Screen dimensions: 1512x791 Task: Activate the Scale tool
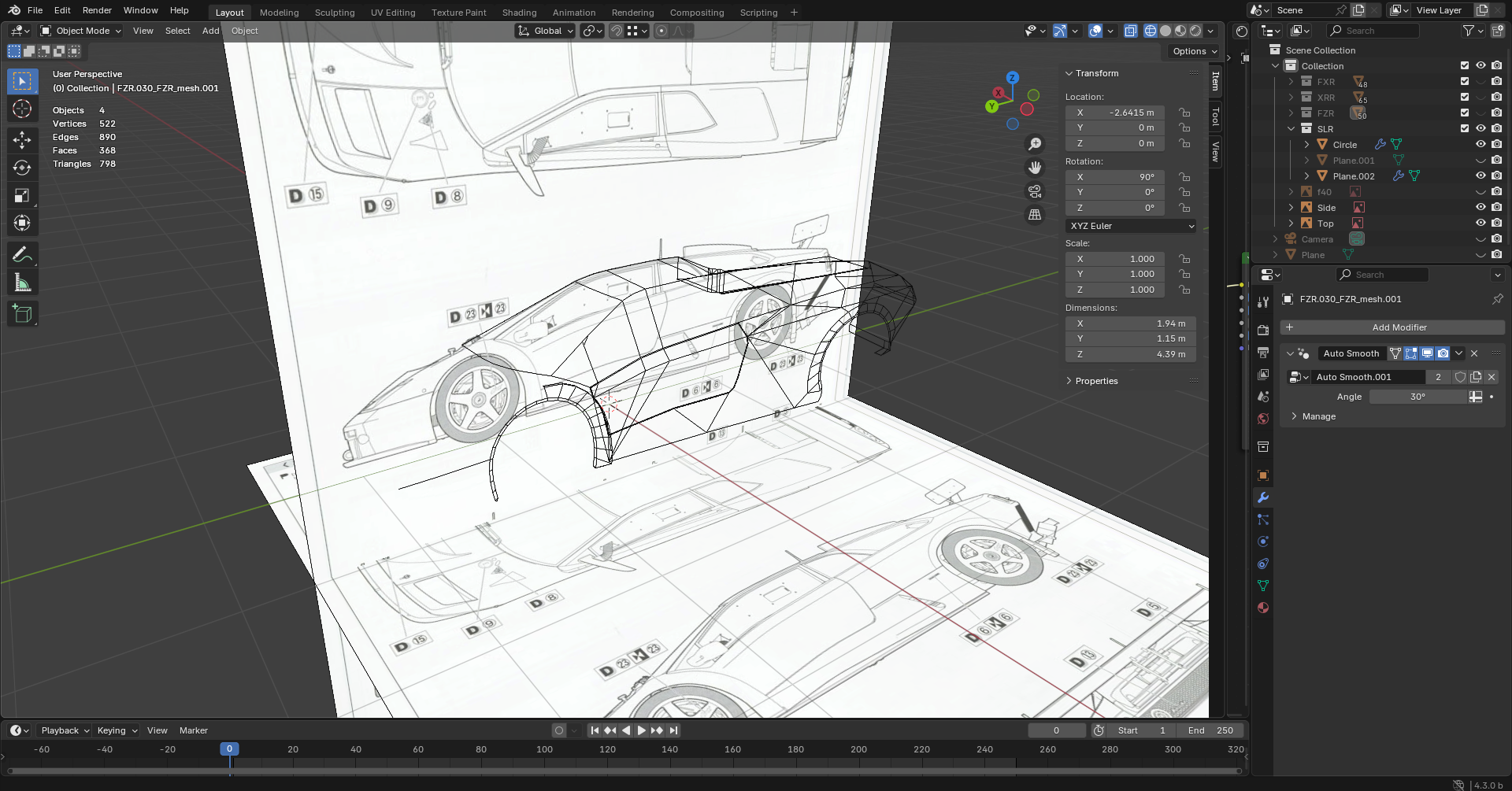pyautogui.click(x=22, y=195)
